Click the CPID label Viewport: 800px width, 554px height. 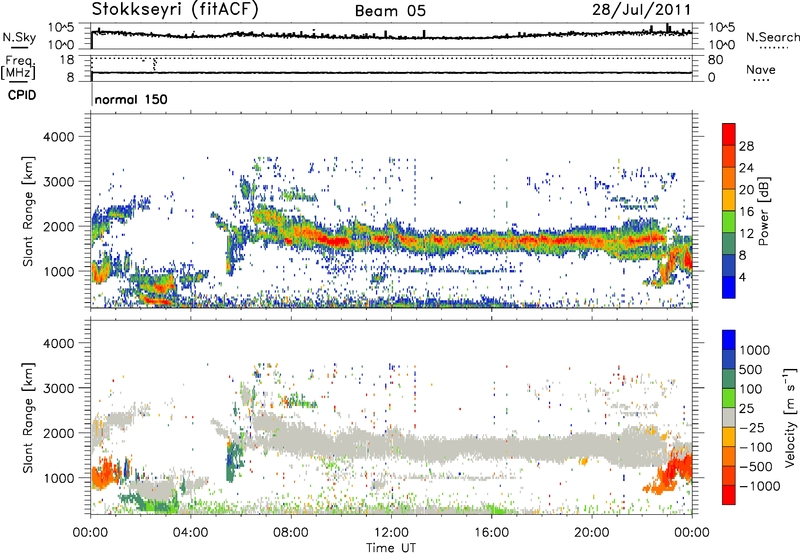coord(22,95)
